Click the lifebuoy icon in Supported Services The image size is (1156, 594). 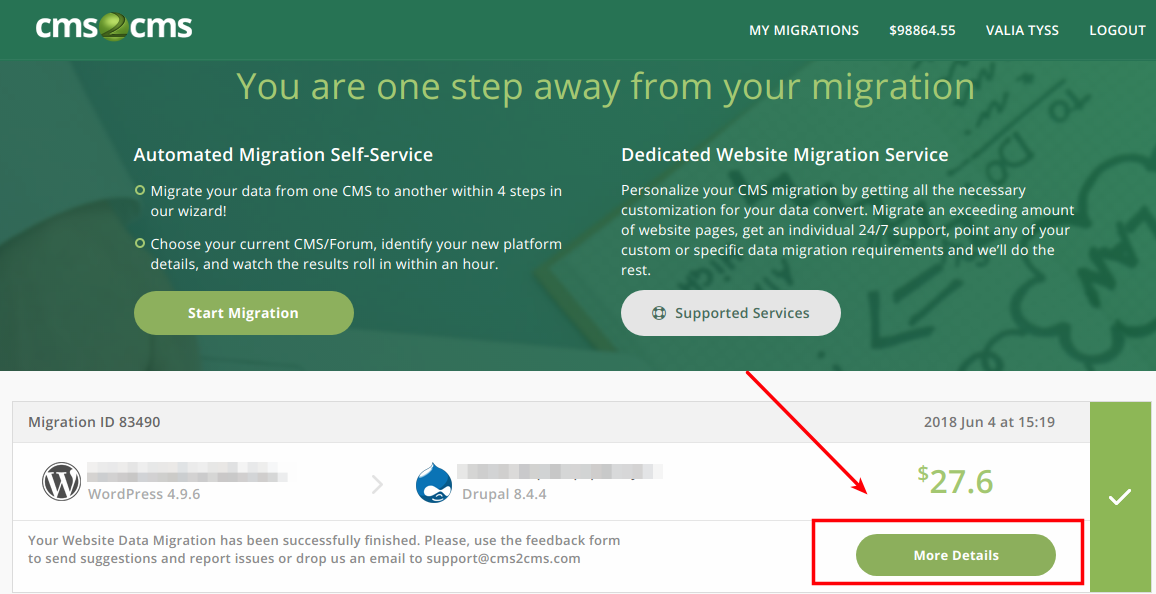point(659,313)
